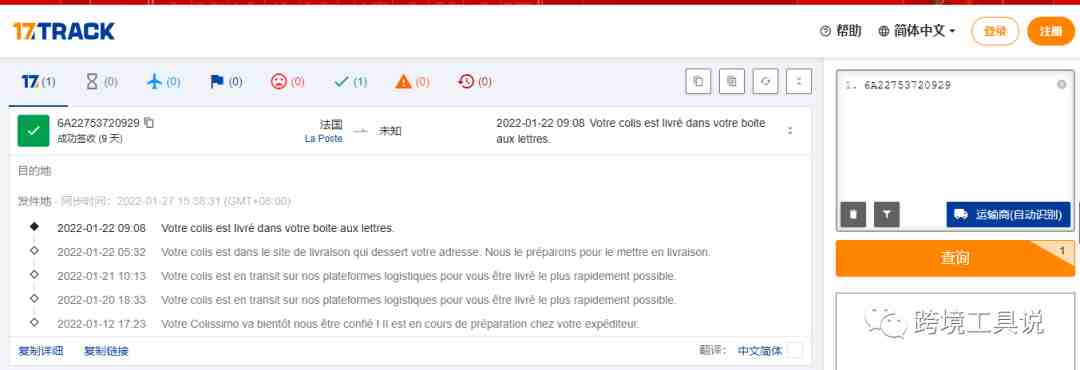Image resolution: width=1080 pixels, height=370 pixels.
Task: Open the more options menu in toolbar
Action: point(799,81)
